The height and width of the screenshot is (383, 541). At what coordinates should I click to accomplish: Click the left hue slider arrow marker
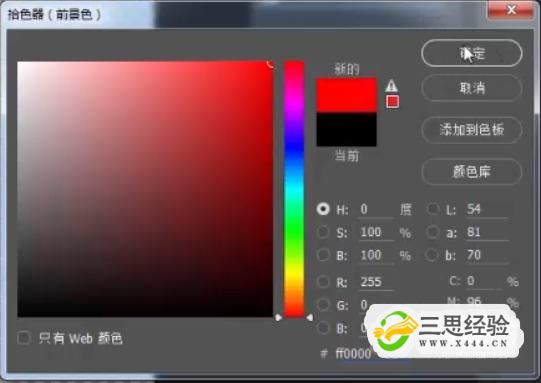[278, 317]
